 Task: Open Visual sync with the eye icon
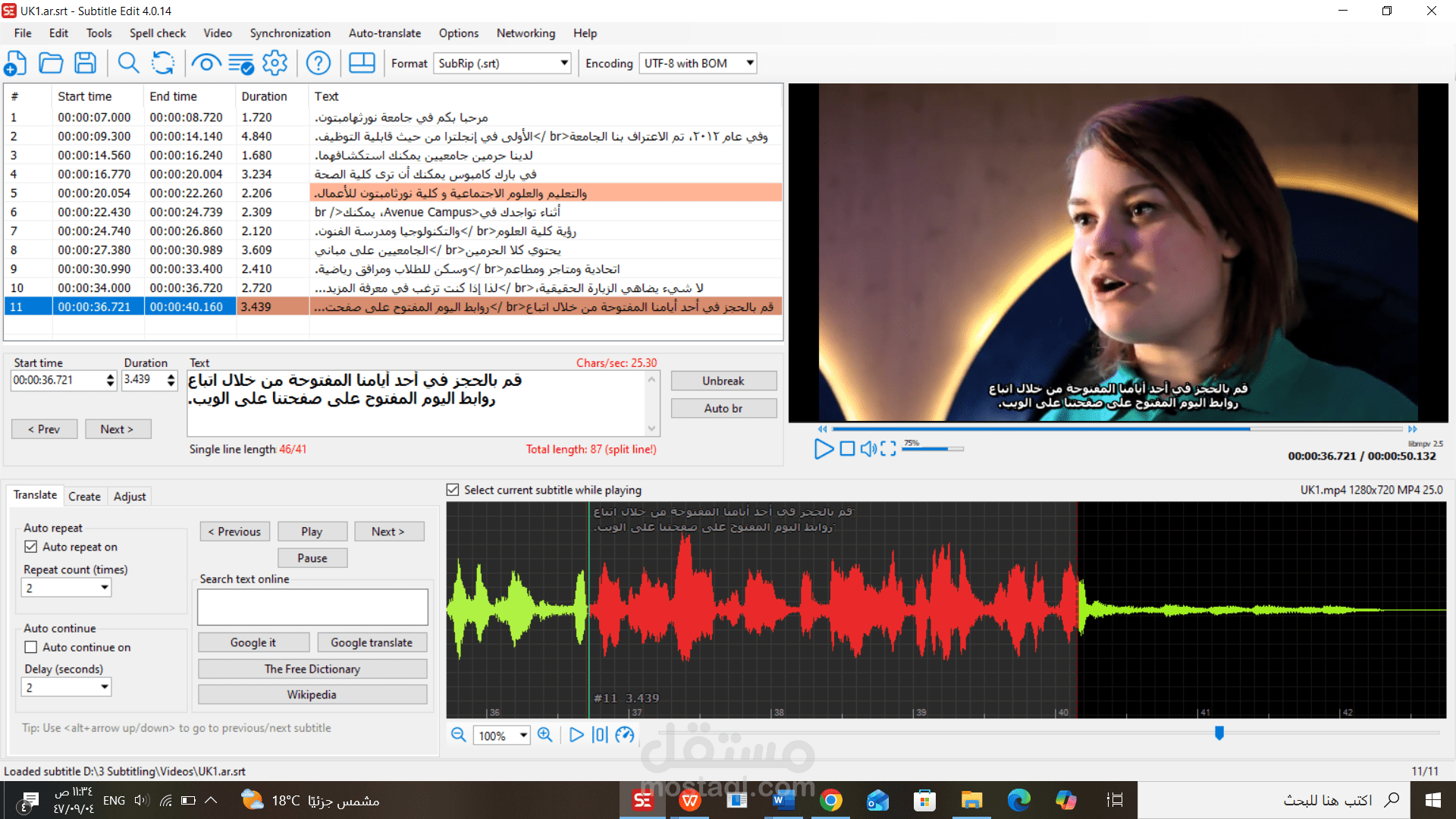coord(206,63)
